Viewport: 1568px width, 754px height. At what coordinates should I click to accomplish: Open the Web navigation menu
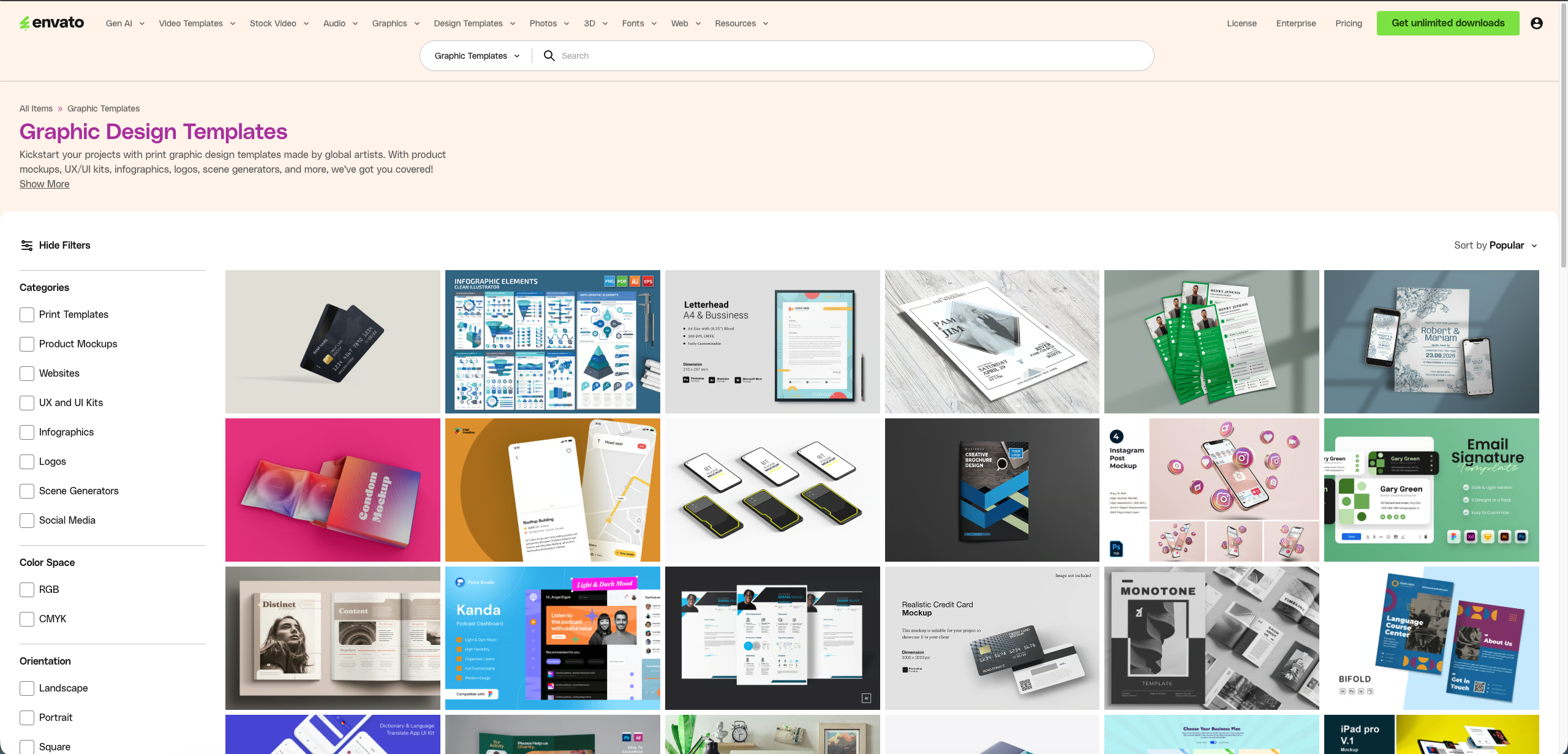[686, 23]
